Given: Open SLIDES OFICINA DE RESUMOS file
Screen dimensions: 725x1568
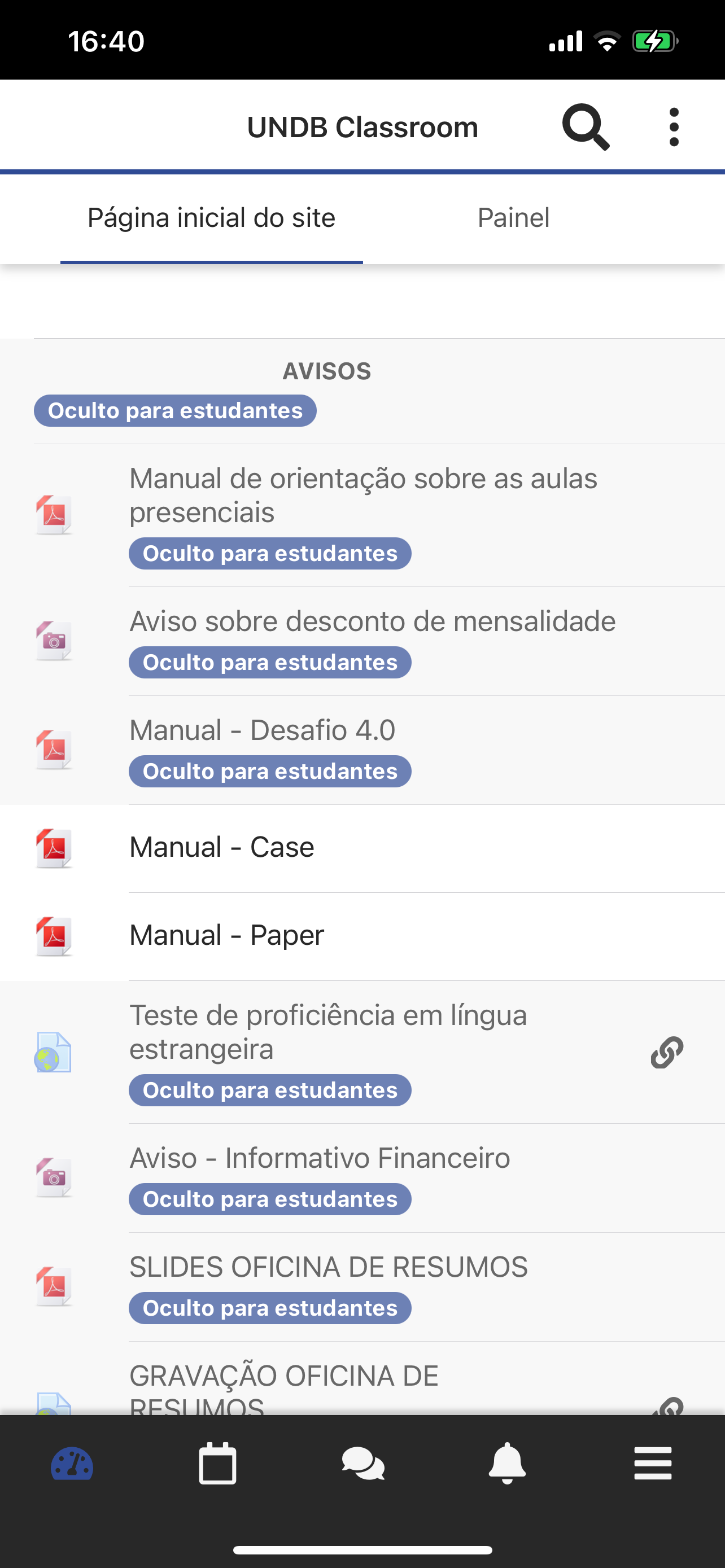Looking at the screenshot, I should point(362,1287).
